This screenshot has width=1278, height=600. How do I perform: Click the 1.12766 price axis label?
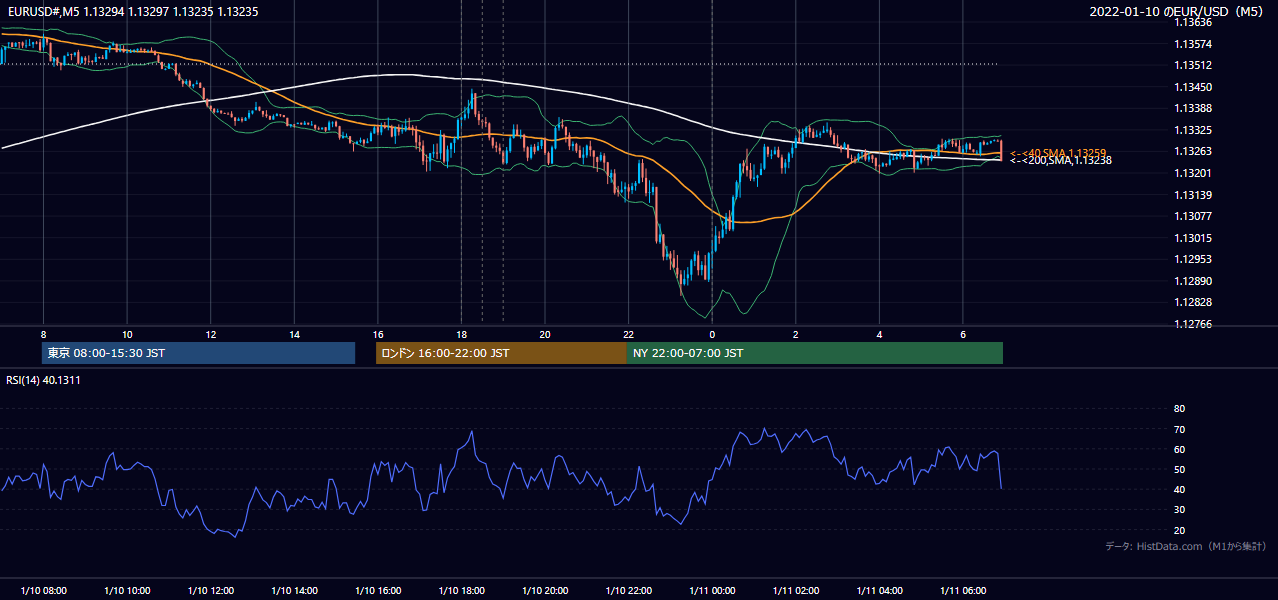1193,324
